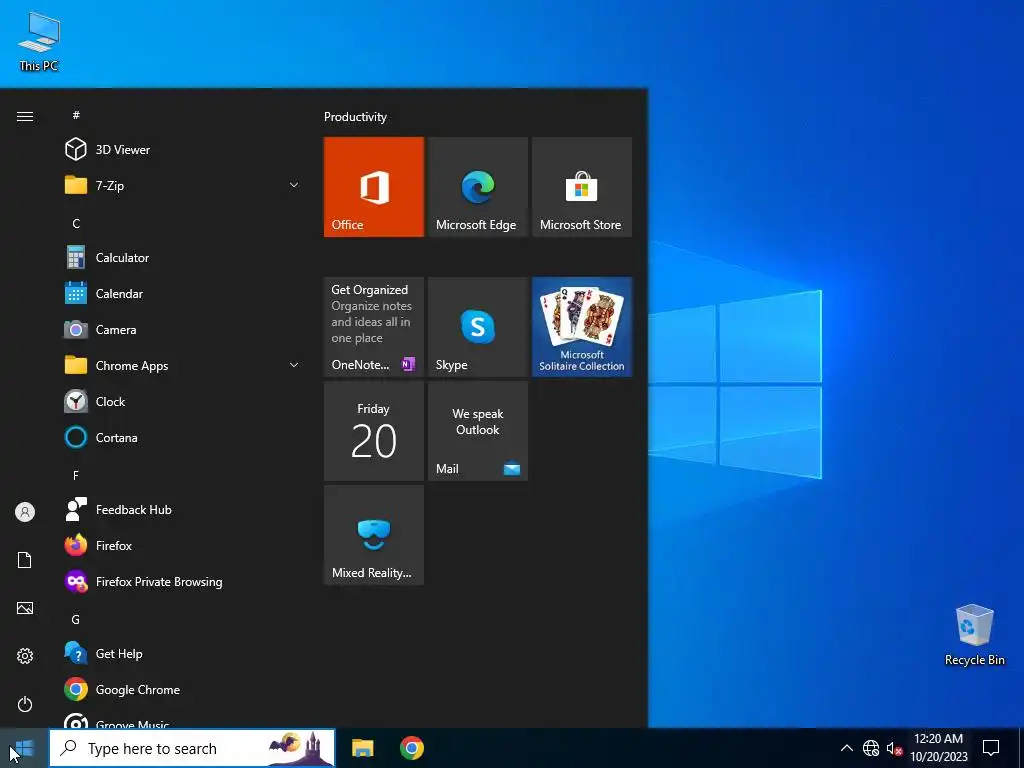Click the muted volume tray icon
Screen dimensions: 1024x768
pyautogui.click(x=894, y=748)
